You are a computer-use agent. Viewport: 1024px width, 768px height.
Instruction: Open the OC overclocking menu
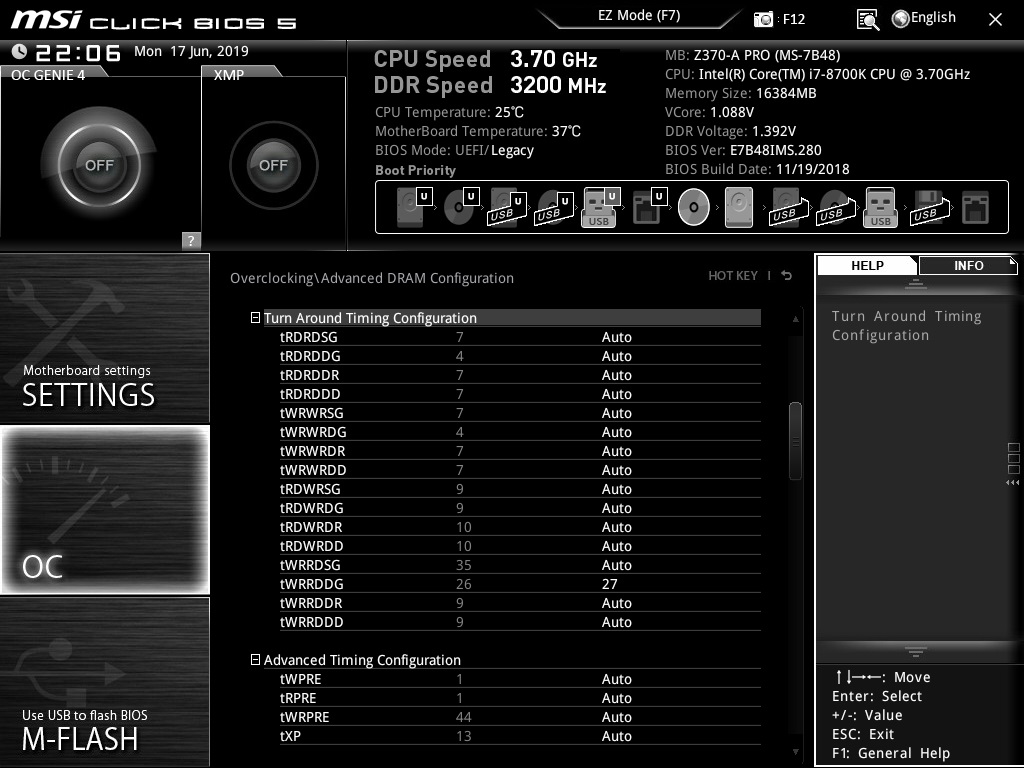coord(104,510)
